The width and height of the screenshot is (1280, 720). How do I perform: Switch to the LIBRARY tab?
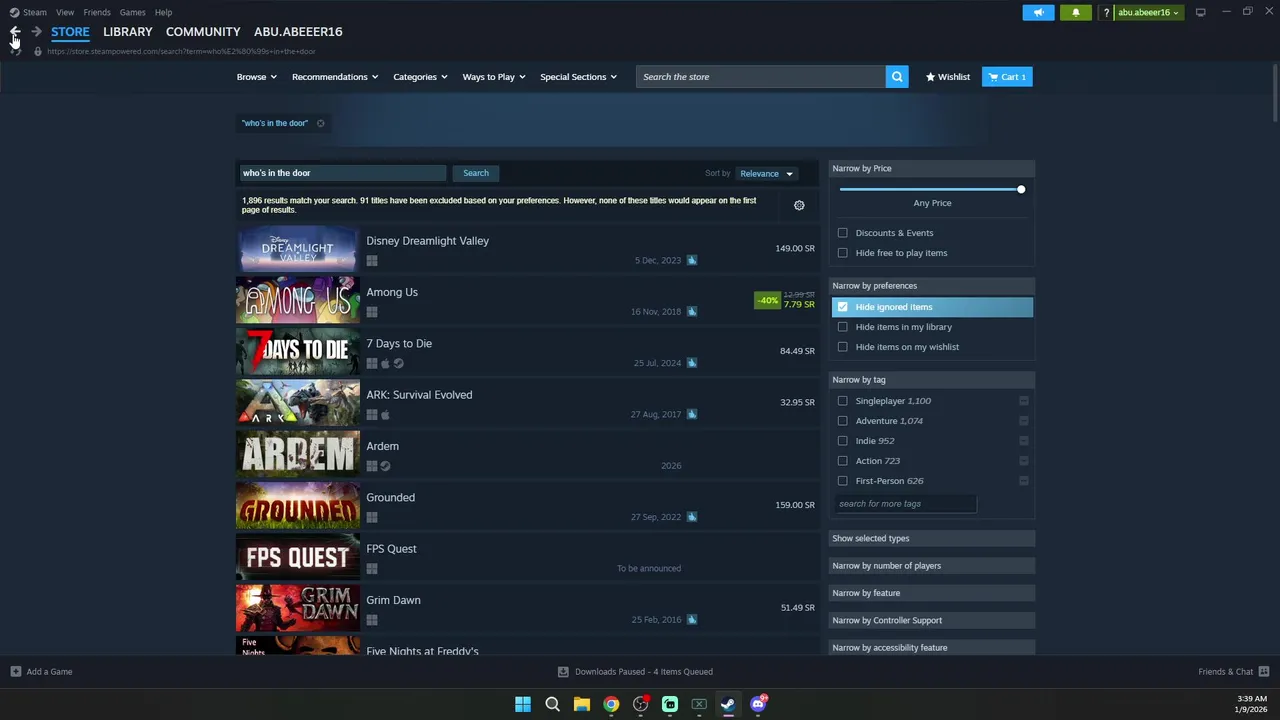coord(128,32)
